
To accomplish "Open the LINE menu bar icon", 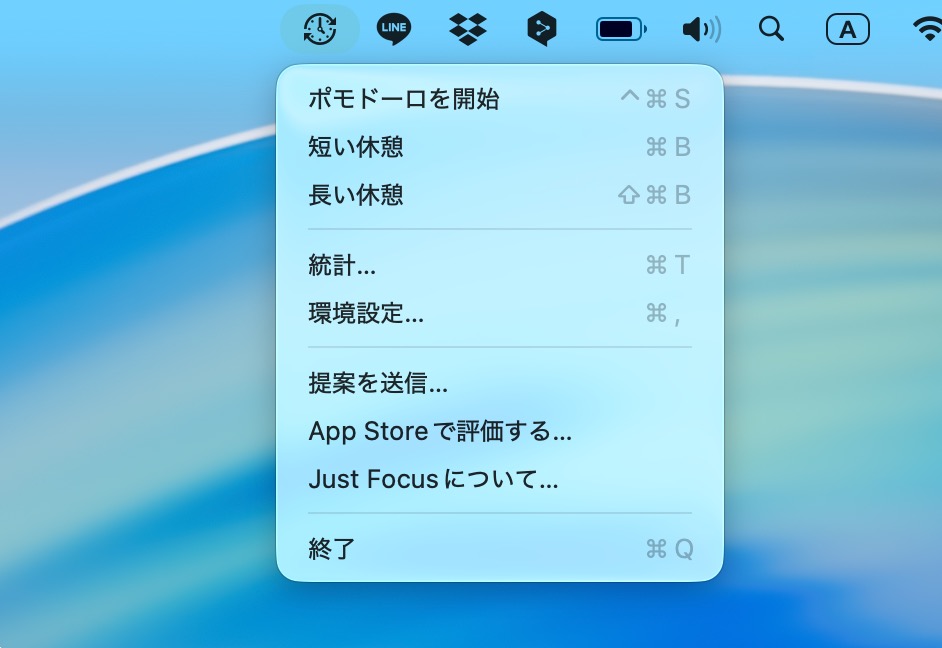I will pos(394,29).
